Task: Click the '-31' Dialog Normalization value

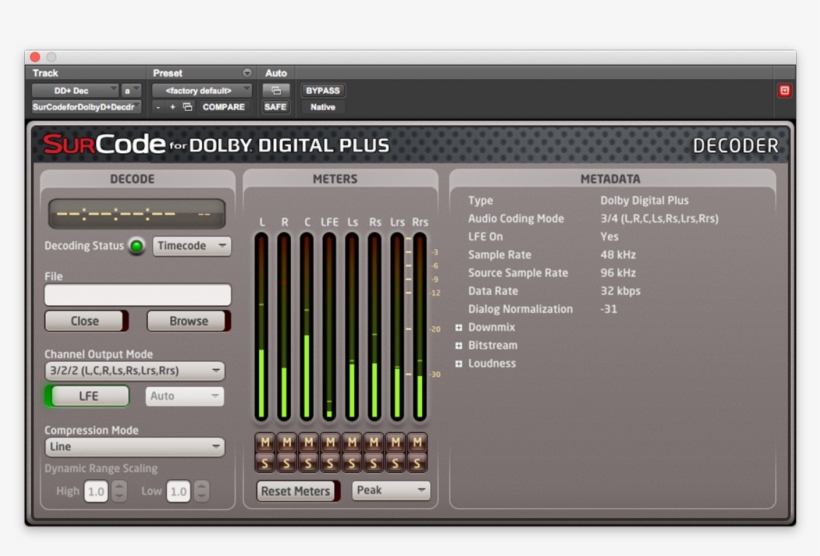Action: pyautogui.click(x=609, y=309)
